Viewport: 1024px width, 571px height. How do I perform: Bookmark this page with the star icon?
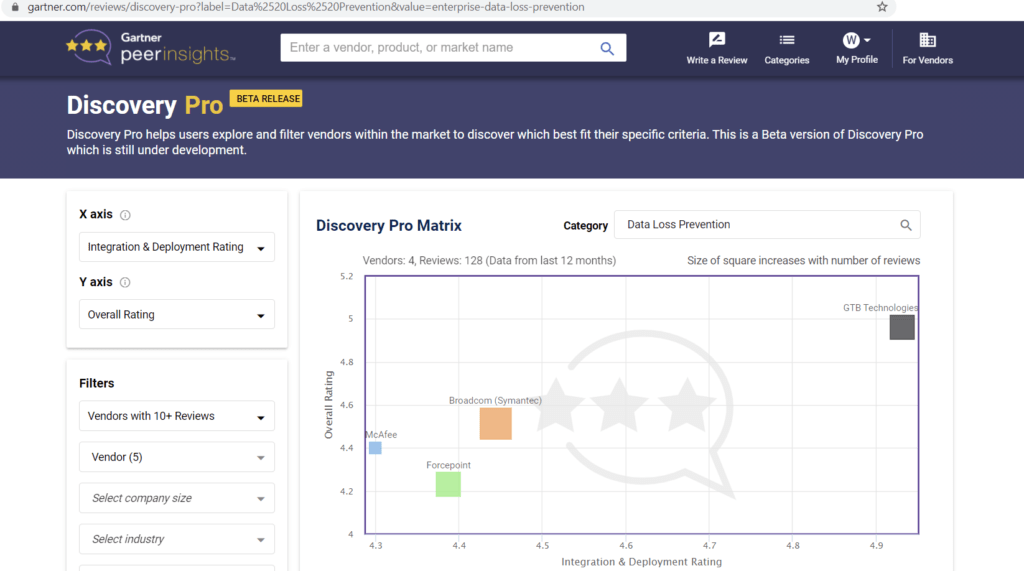(x=882, y=7)
